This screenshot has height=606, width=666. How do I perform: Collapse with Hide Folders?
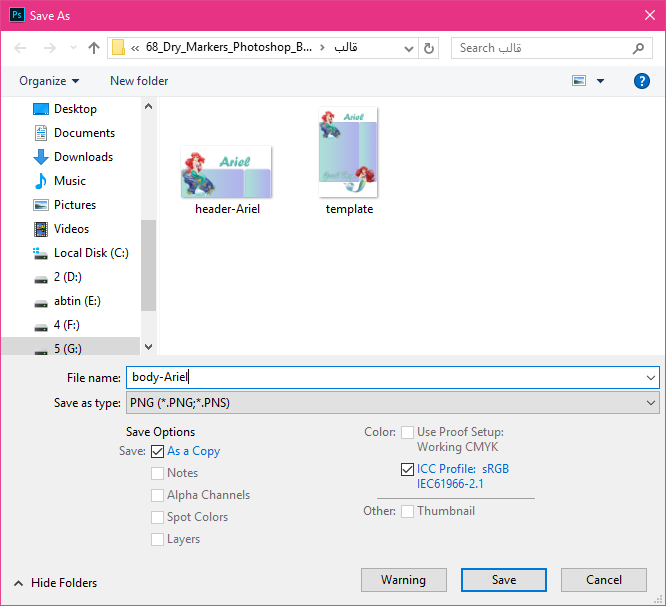56,583
